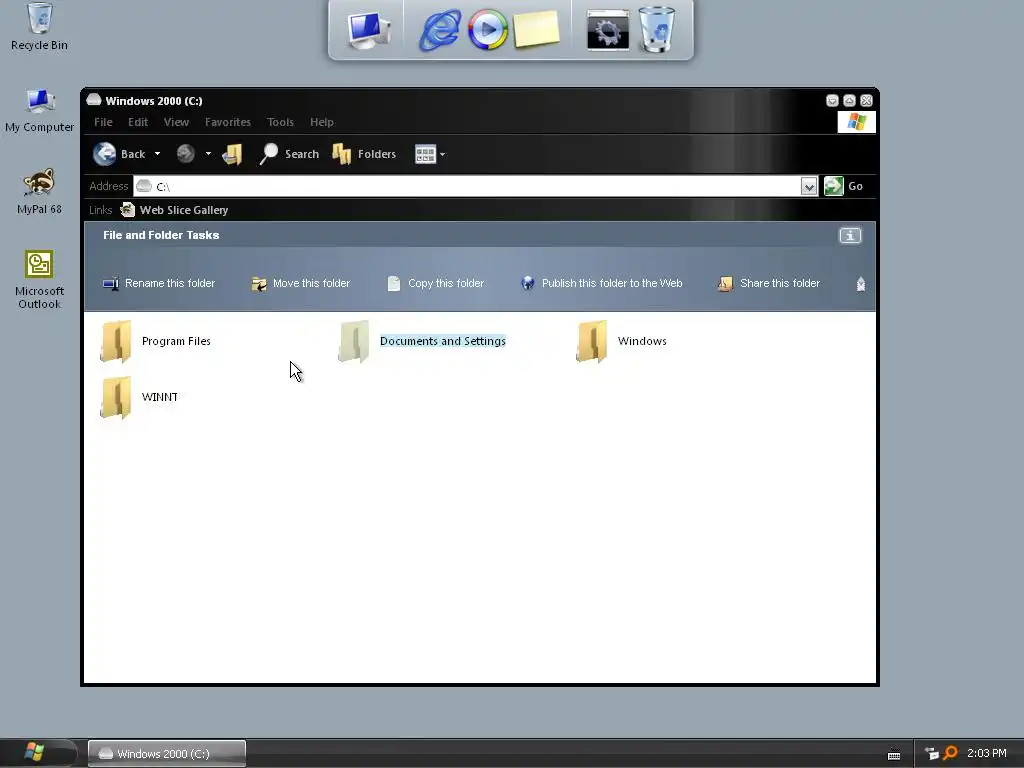Open the Forward history dropdown arrow
Screen dimensions: 1024x768
[208, 154]
